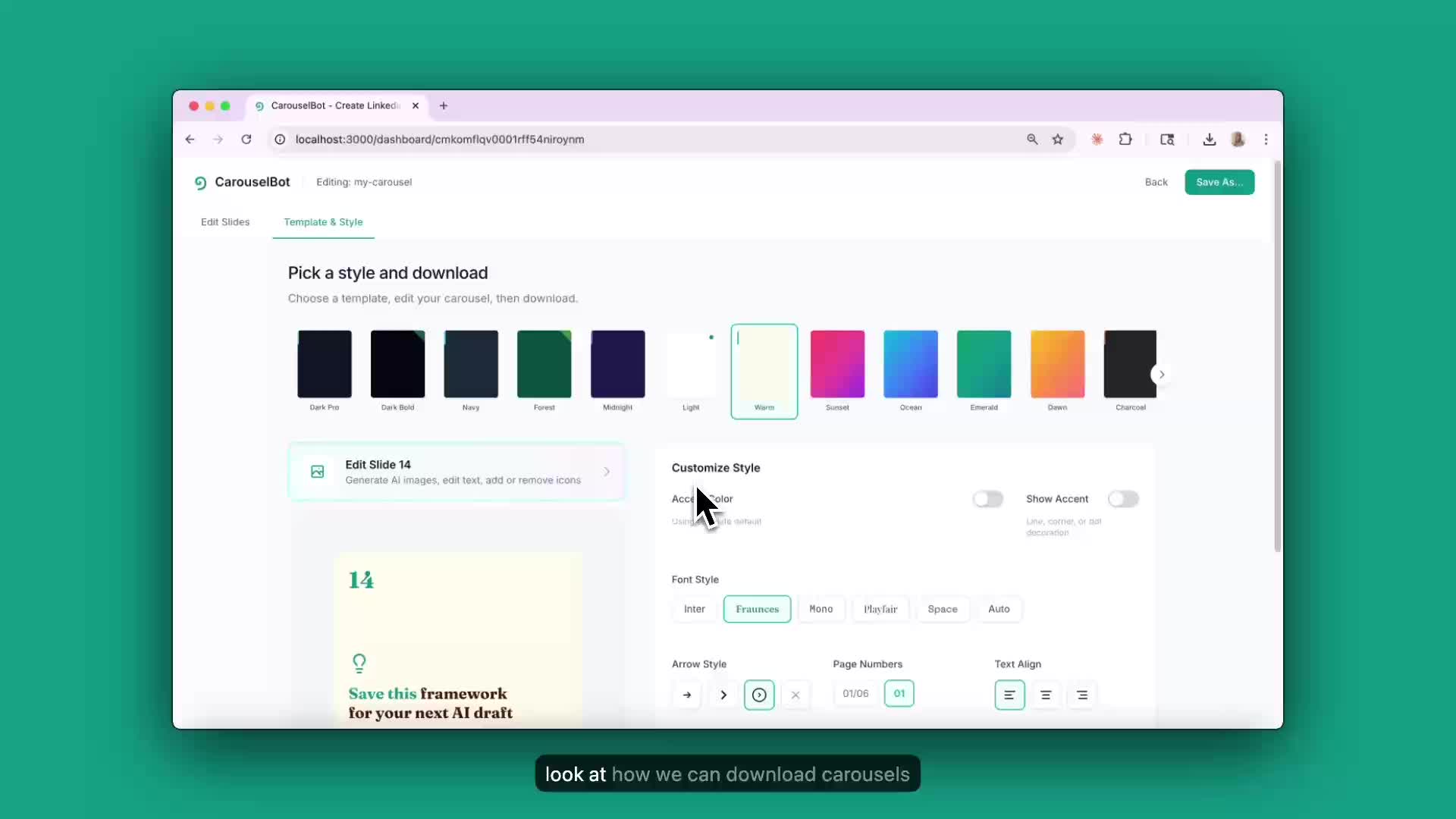Image resolution: width=1456 pixels, height=819 pixels.
Task: Select the plain arrow style icon
Action: [687, 695]
